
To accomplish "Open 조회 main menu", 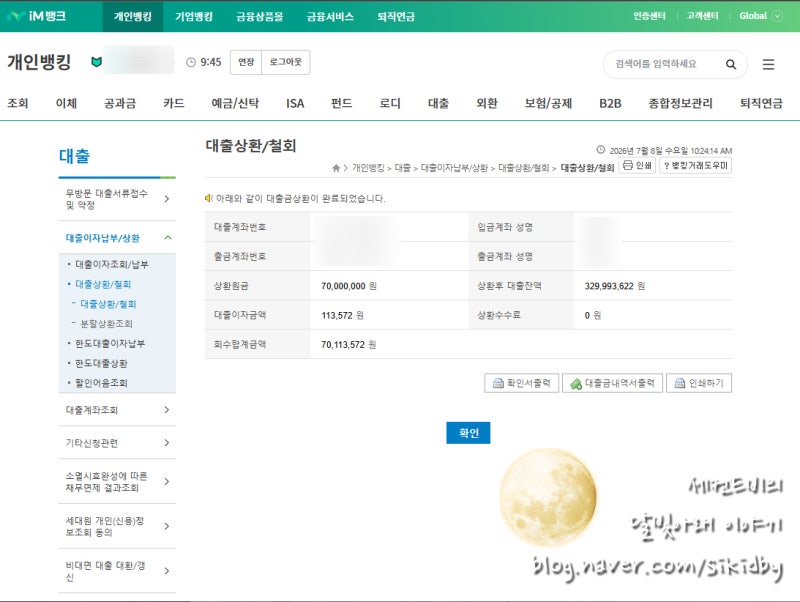I will coord(18,103).
